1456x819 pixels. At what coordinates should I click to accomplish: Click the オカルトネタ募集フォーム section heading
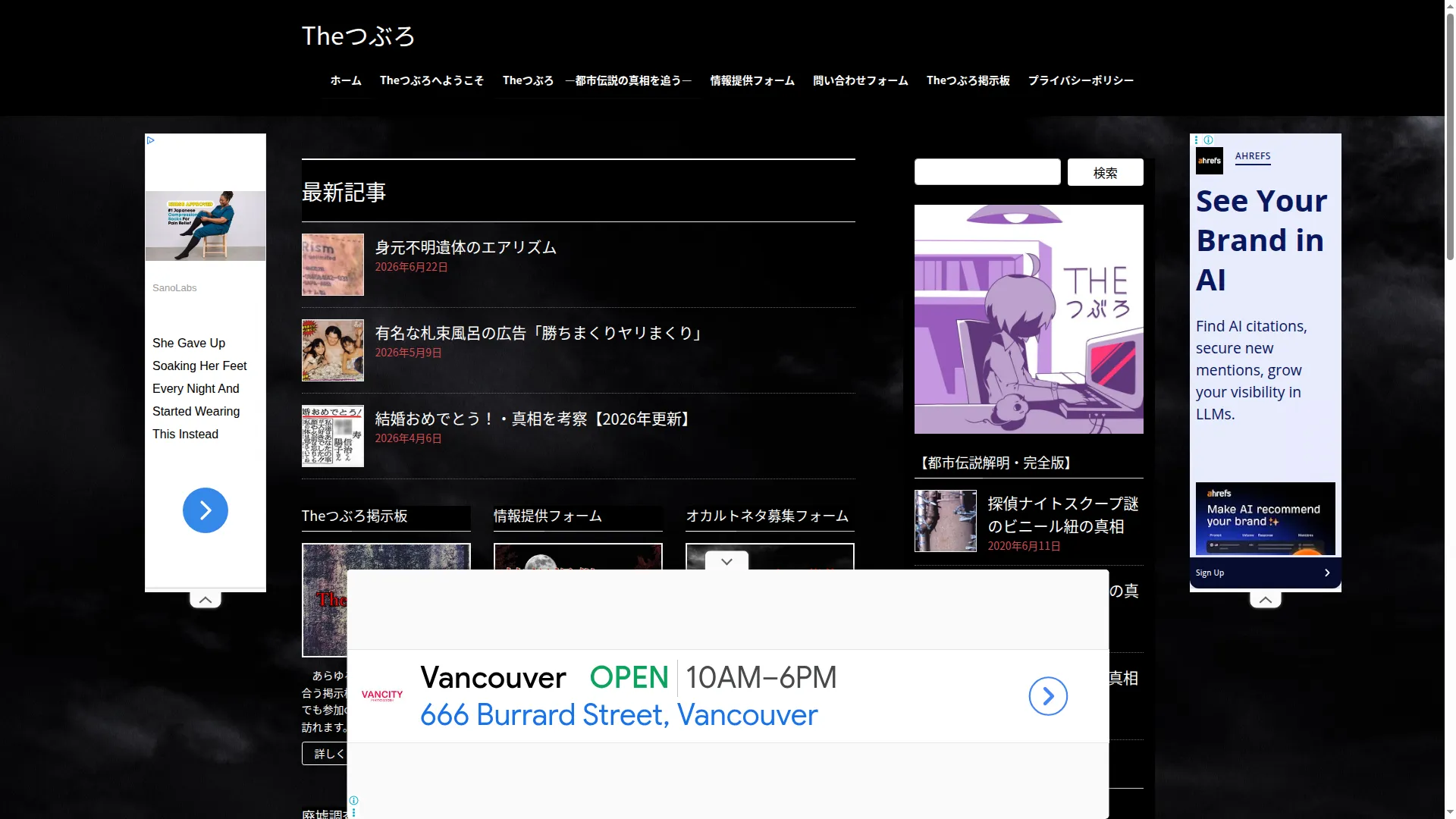click(x=767, y=516)
